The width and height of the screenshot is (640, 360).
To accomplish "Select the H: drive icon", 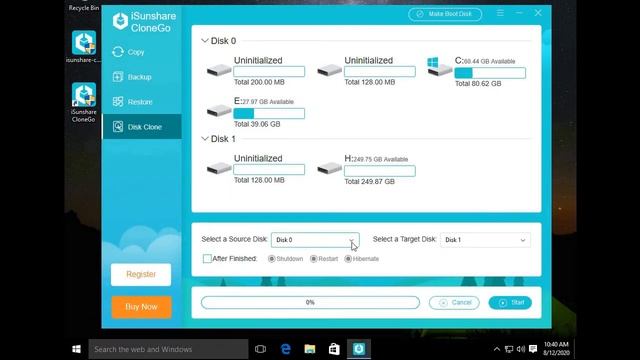I will [329, 168].
